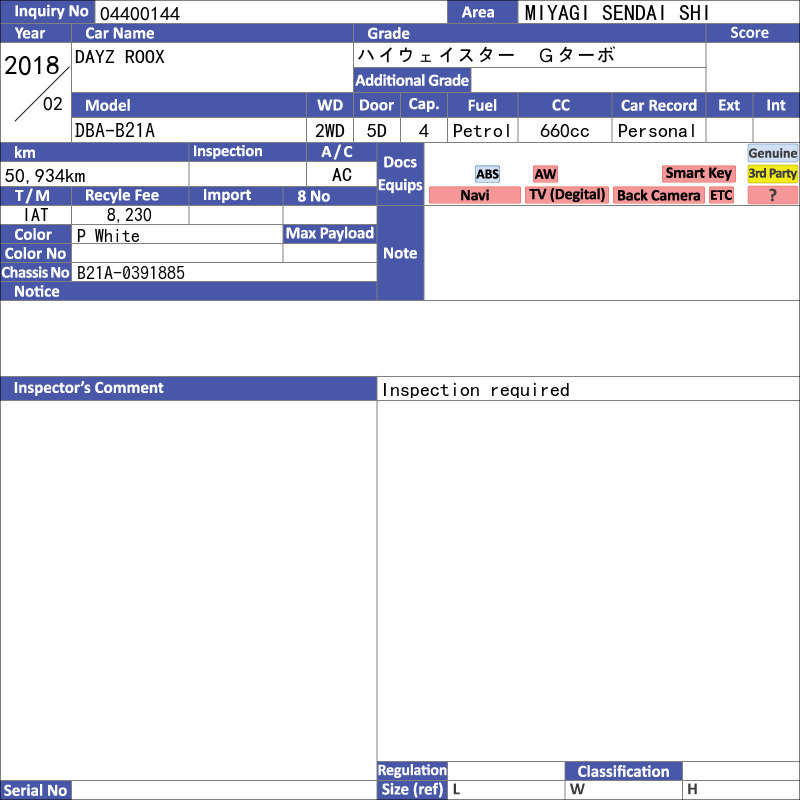The width and height of the screenshot is (800, 800).
Task: Click the chassis number B21A-0391885
Action: (x=131, y=272)
